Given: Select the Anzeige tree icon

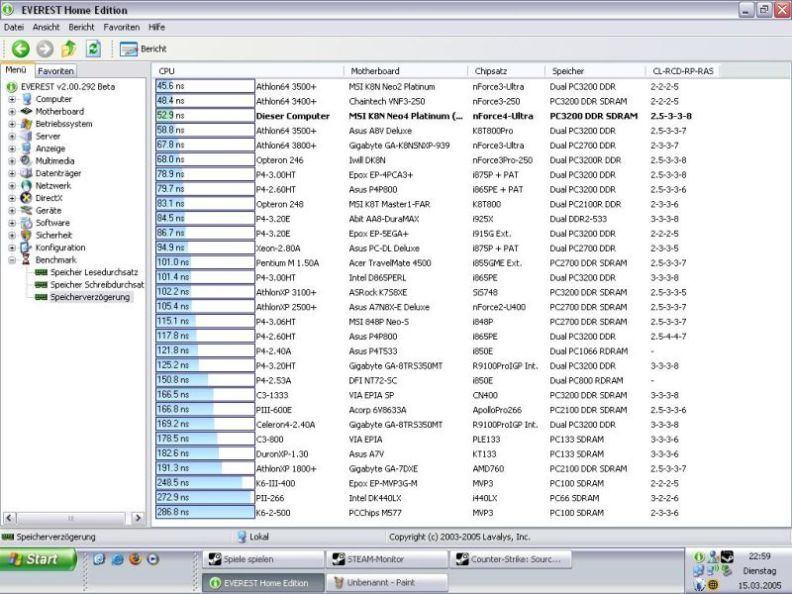Looking at the screenshot, I should click(27, 148).
